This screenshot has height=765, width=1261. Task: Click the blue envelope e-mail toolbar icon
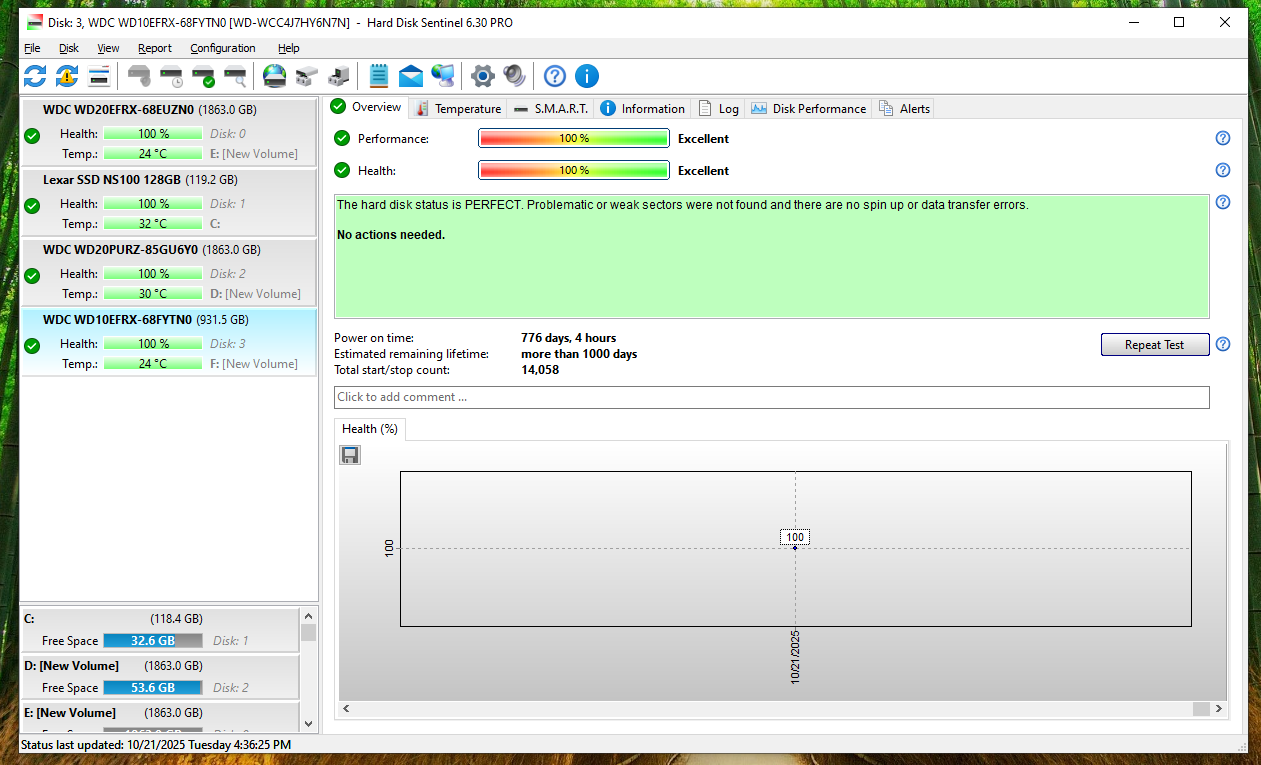click(411, 75)
